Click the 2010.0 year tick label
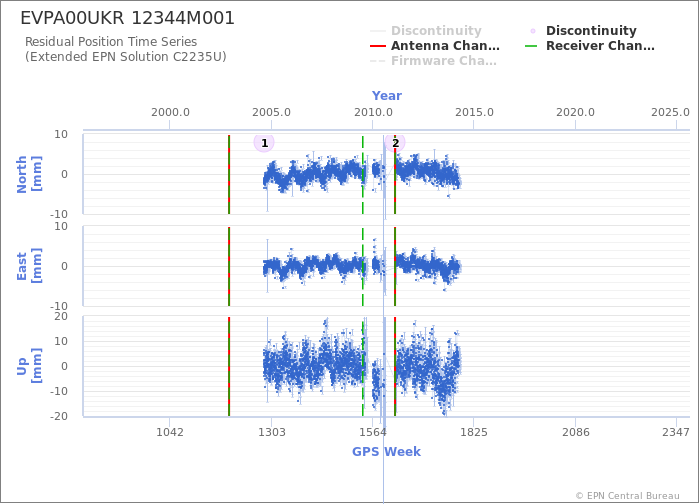Image resolution: width=700 pixels, height=504 pixels. coord(373,112)
